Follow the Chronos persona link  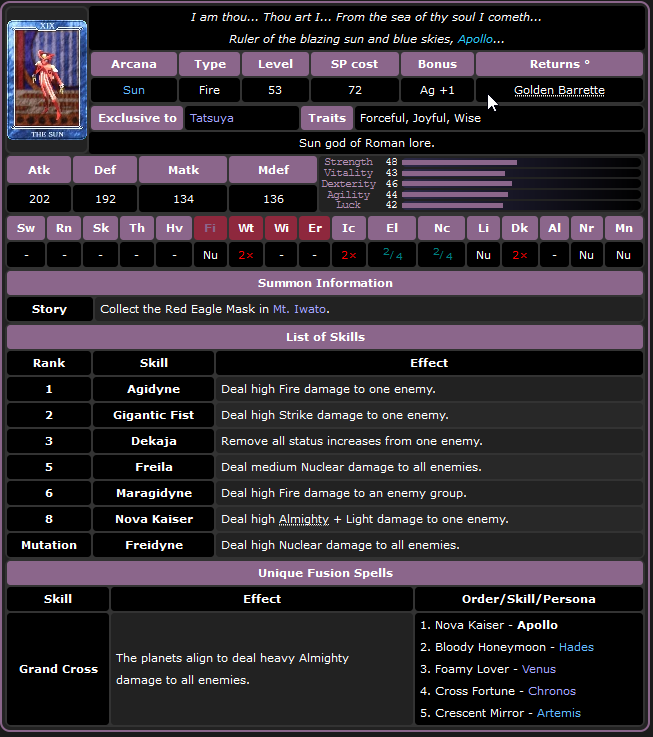(552, 691)
